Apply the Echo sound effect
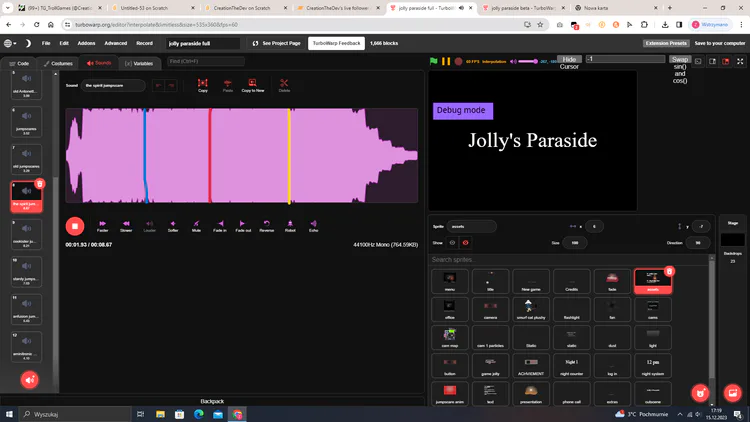Image resolution: width=750 pixels, height=422 pixels. [313, 226]
